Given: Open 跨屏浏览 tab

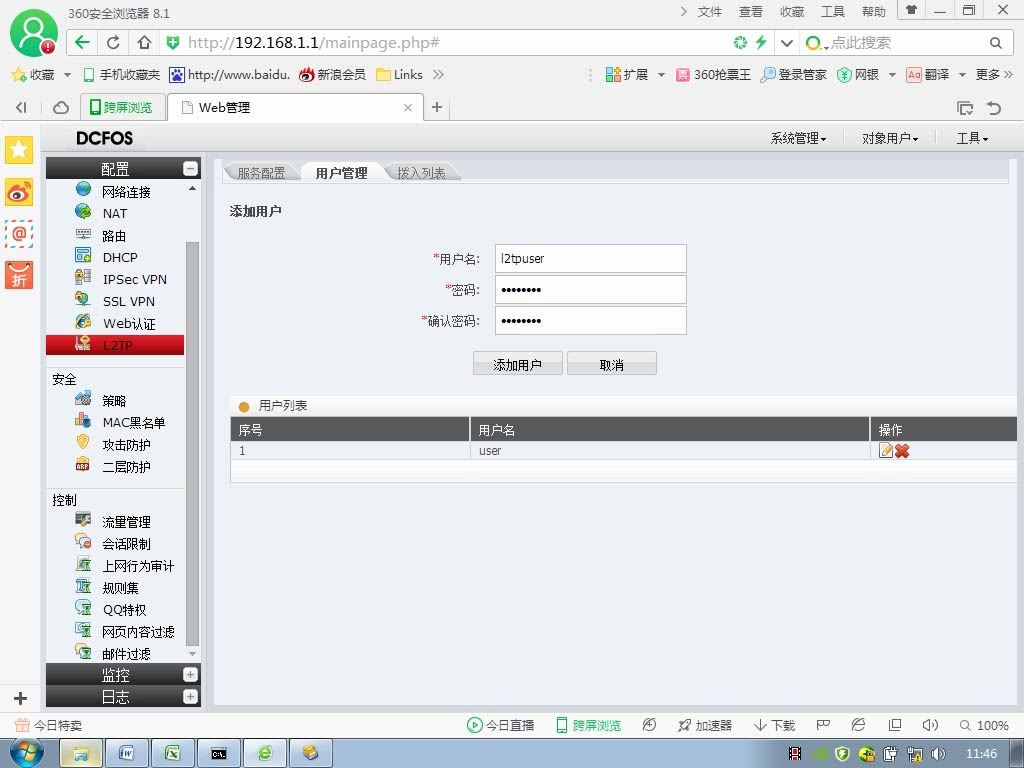Looking at the screenshot, I should (122, 107).
